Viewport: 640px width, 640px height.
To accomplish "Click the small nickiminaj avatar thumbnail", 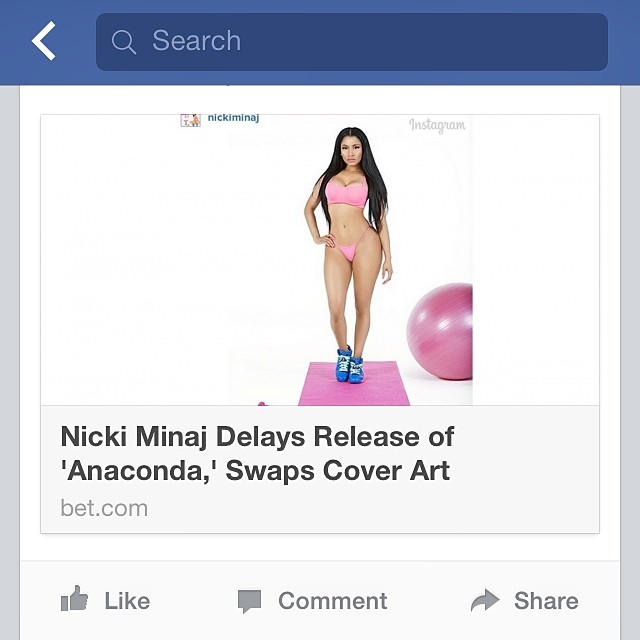I will click(x=190, y=120).
